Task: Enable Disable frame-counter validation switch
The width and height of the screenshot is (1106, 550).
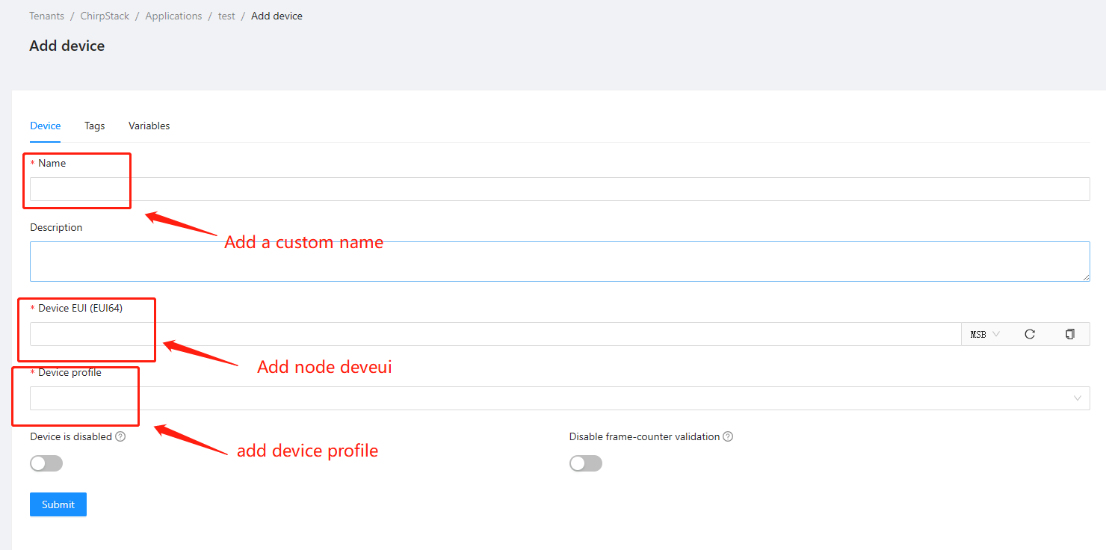Action: click(585, 463)
